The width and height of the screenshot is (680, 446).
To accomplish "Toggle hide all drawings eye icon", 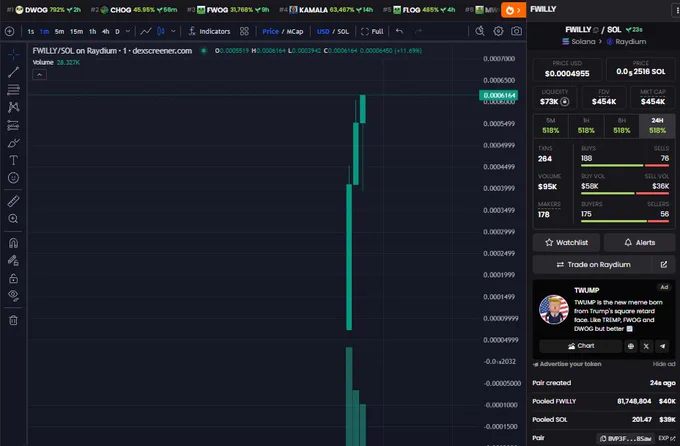I will click(x=13, y=296).
